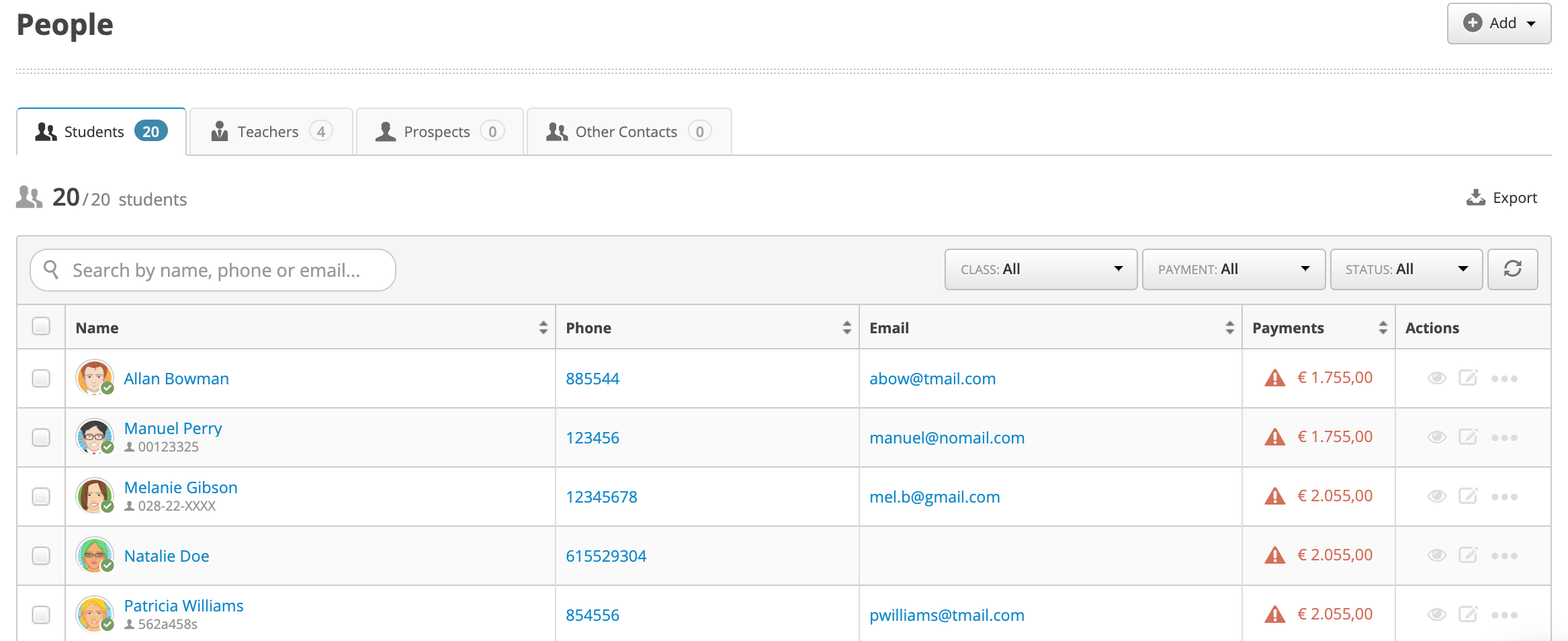The height and width of the screenshot is (641, 1568).
Task: Click the payment warning icon for Natalie Doe
Action: click(1274, 556)
